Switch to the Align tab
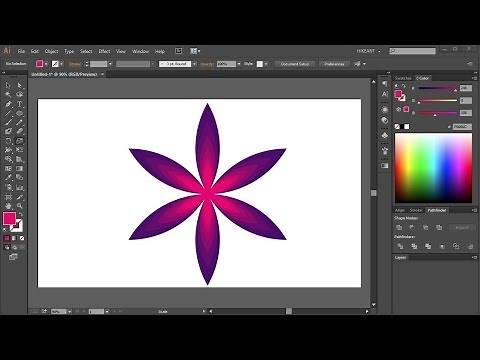Viewport: 480px width, 360px height. (400, 210)
